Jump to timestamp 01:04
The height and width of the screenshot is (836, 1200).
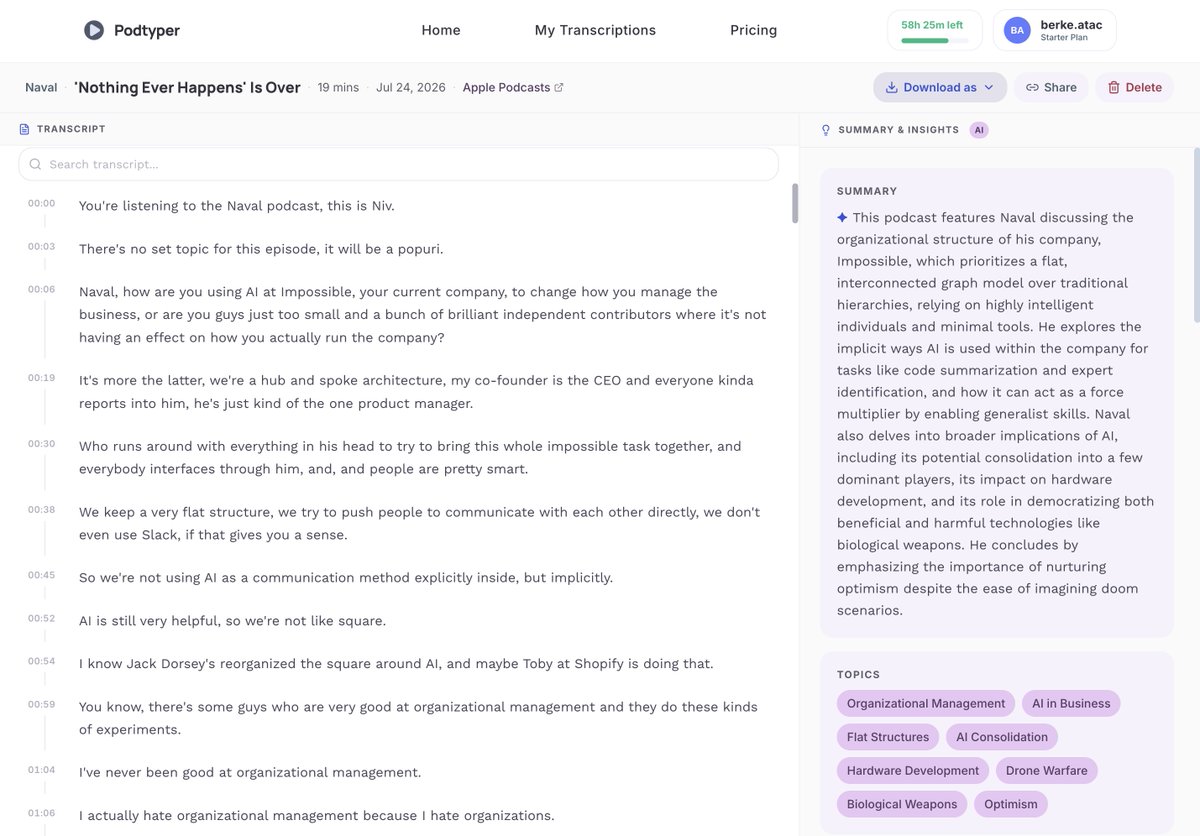click(41, 771)
